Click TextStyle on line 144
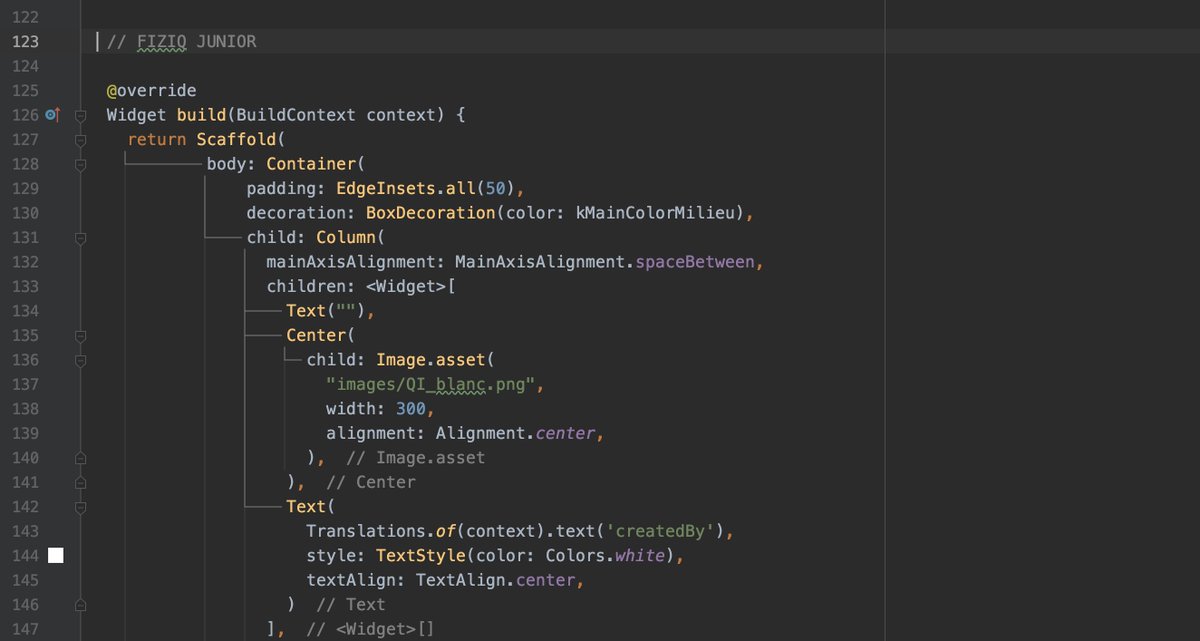The width and height of the screenshot is (1200, 641). pos(420,555)
